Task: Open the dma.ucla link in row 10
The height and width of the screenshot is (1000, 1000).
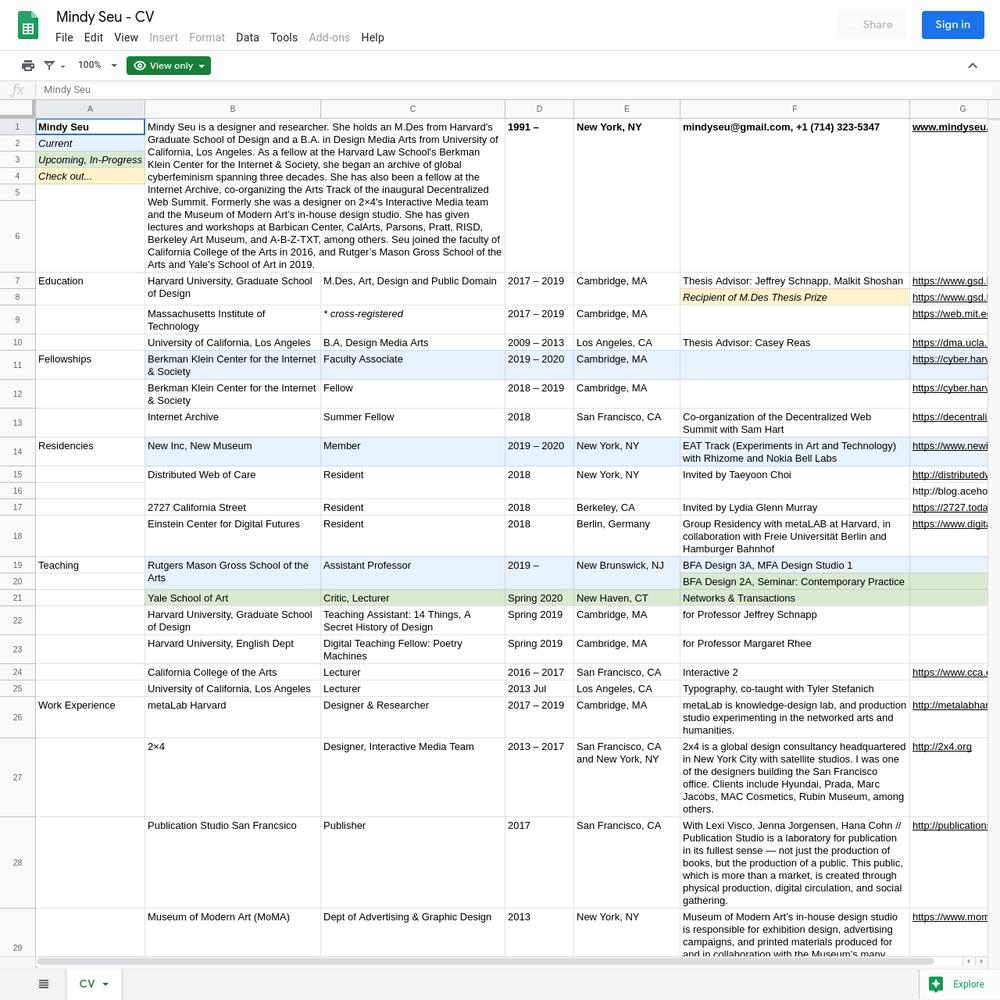Action: click(950, 343)
